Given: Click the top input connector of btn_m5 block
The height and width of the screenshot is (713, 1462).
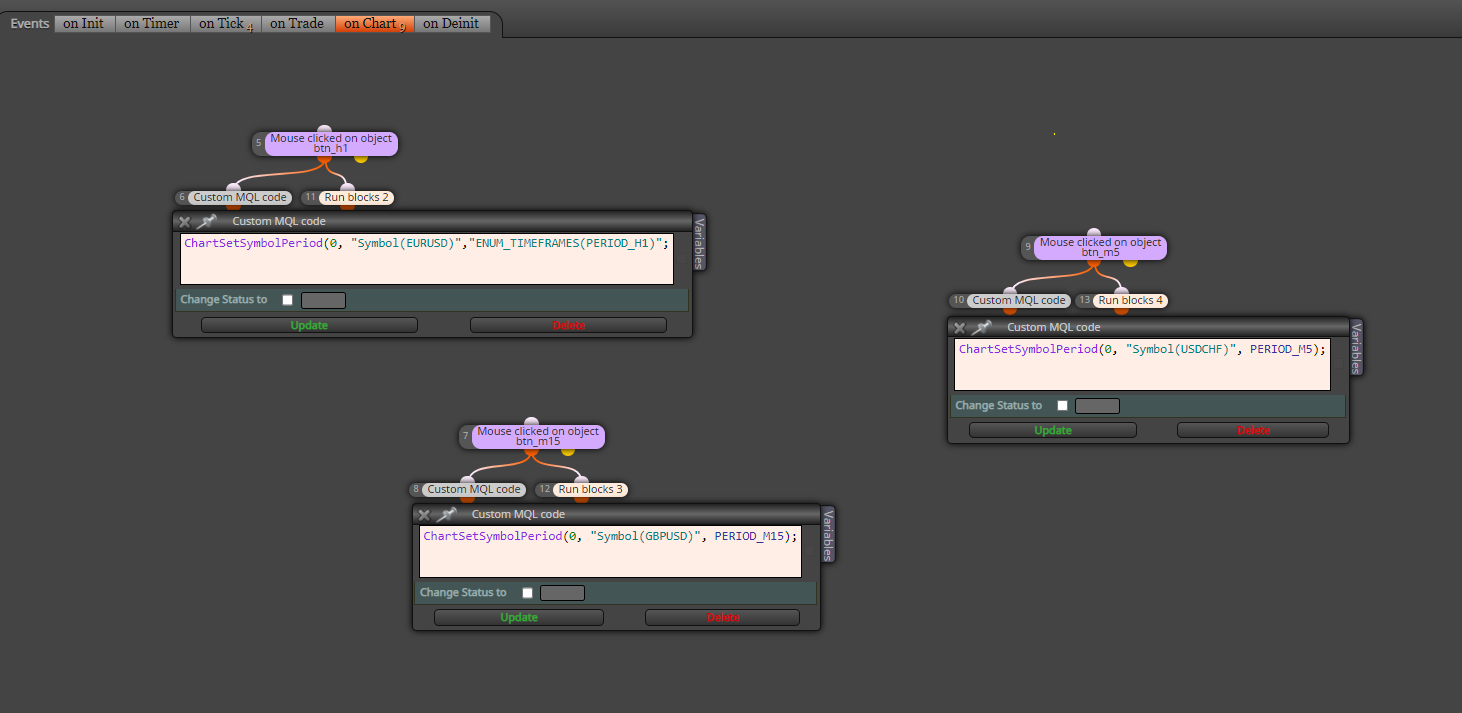Looking at the screenshot, I should point(1093,233).
